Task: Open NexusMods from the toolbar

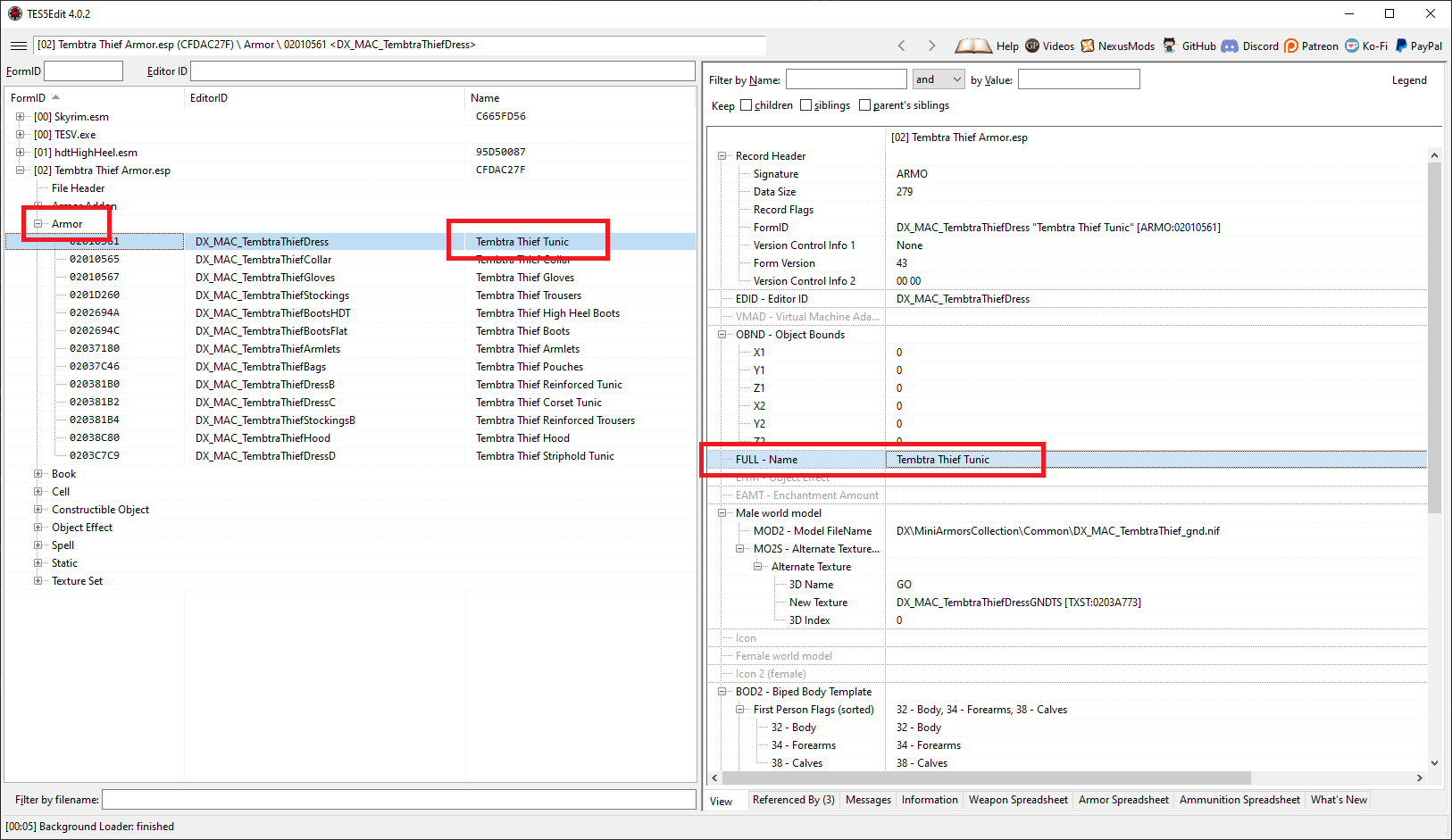Action: (x=1089, y=46)
